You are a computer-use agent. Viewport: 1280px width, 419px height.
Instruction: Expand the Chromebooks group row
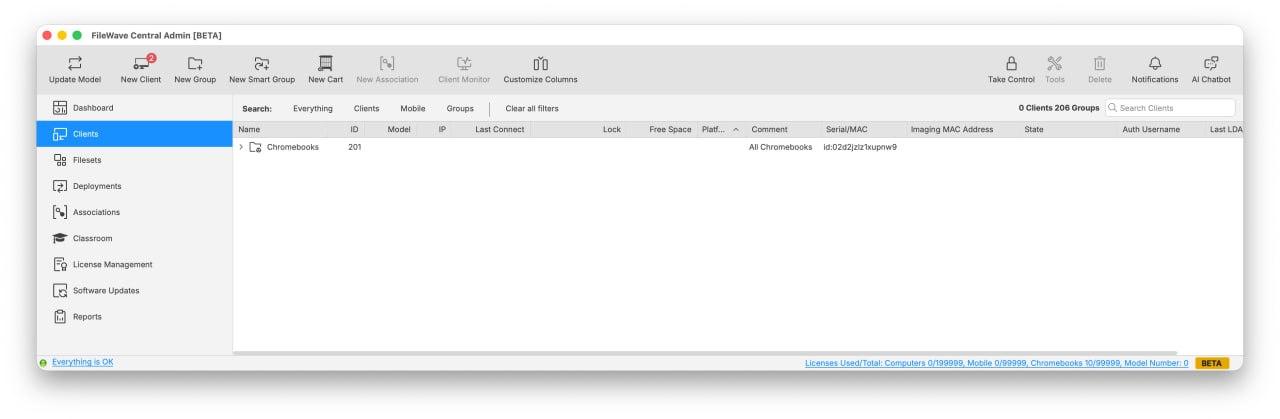click(241, 147)
